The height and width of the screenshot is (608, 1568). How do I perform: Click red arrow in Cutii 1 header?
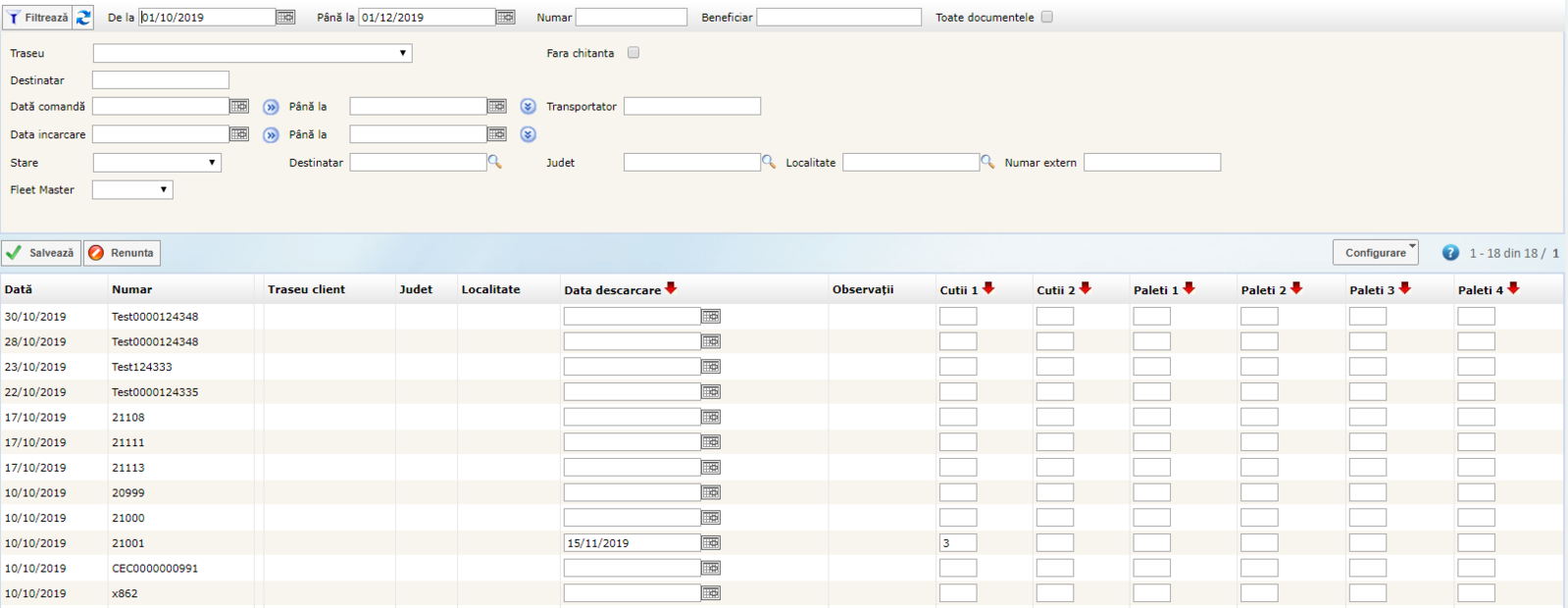[988, 288]
